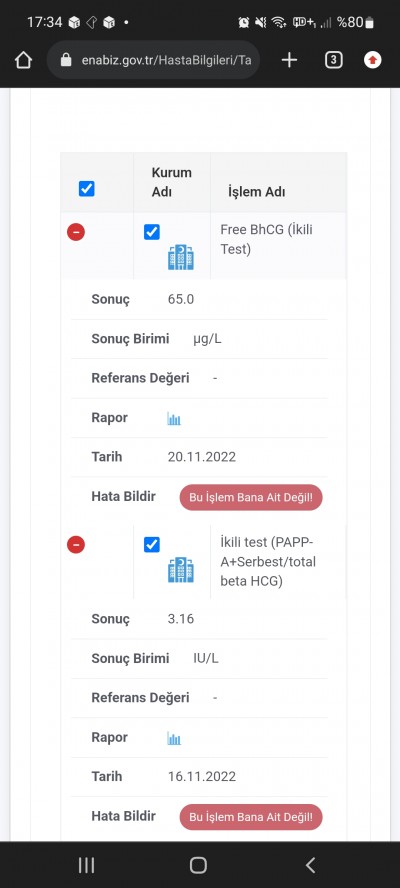This screenshot has height=888, width=400.
Task: Collapse the Free BhCG row details
Action: [76, 232]
